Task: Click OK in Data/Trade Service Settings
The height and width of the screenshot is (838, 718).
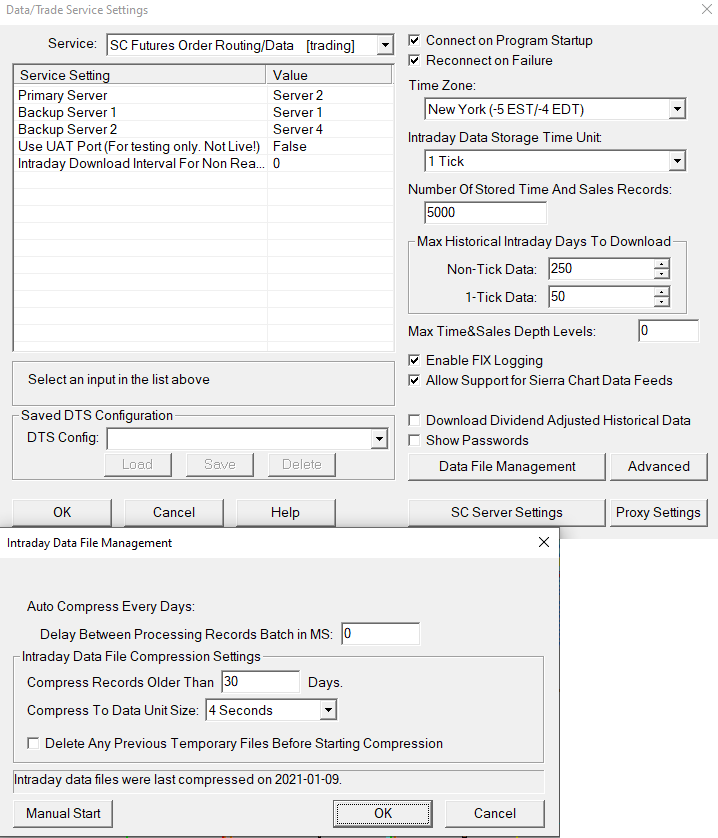Action: [x=62, y=513]
